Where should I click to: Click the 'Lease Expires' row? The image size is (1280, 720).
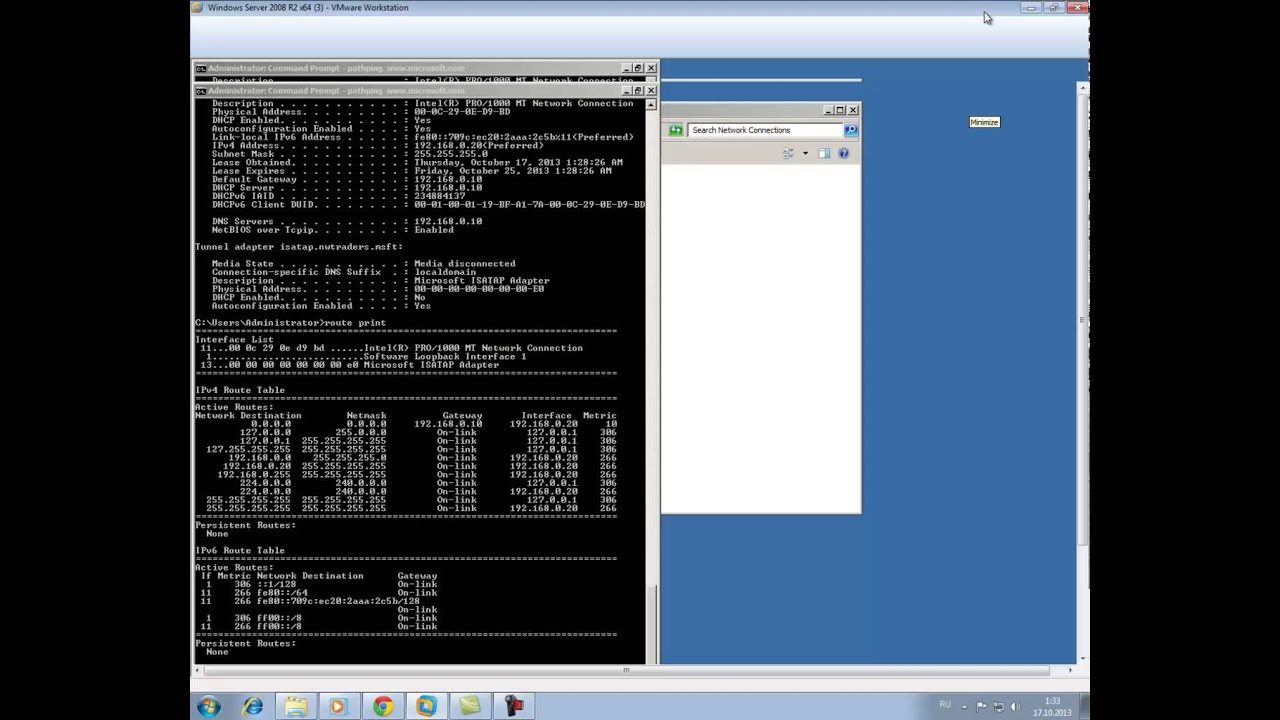point(411,171)
